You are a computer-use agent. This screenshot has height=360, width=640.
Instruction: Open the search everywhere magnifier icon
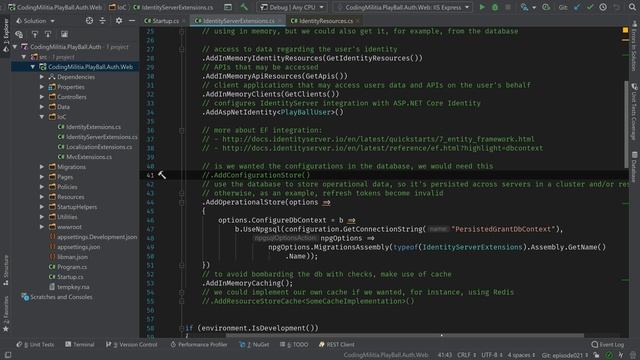tap(632, 7)
